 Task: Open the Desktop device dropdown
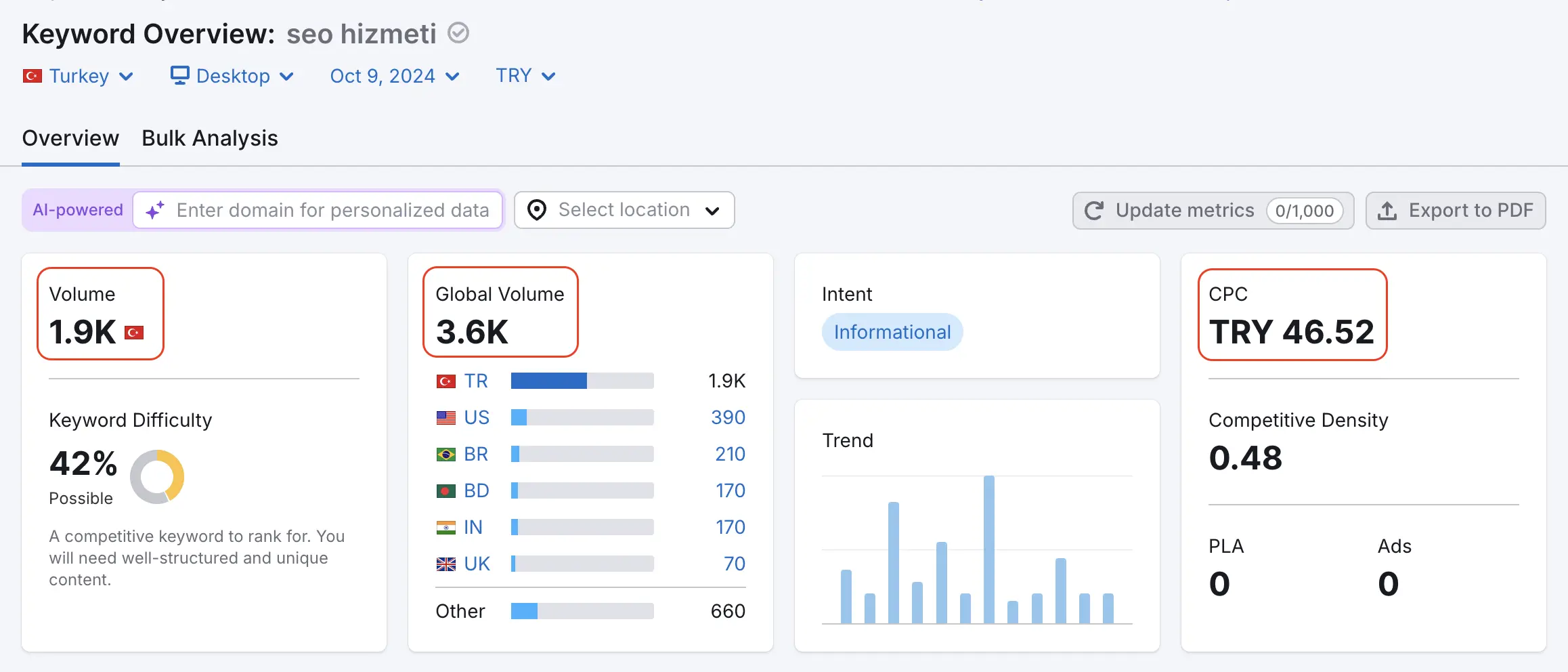point(232,76)
